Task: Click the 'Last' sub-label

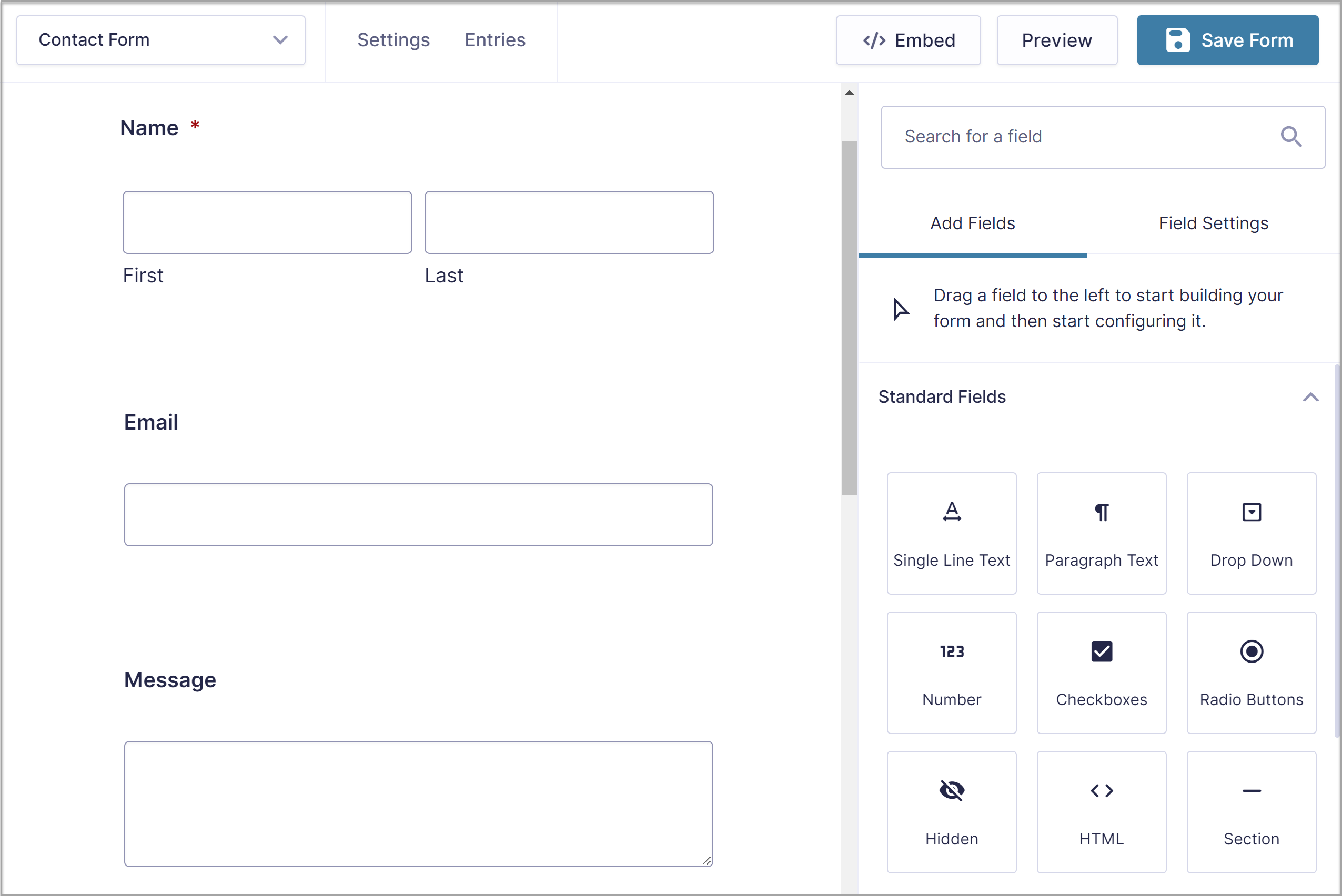Action: [x=444, y=276]
